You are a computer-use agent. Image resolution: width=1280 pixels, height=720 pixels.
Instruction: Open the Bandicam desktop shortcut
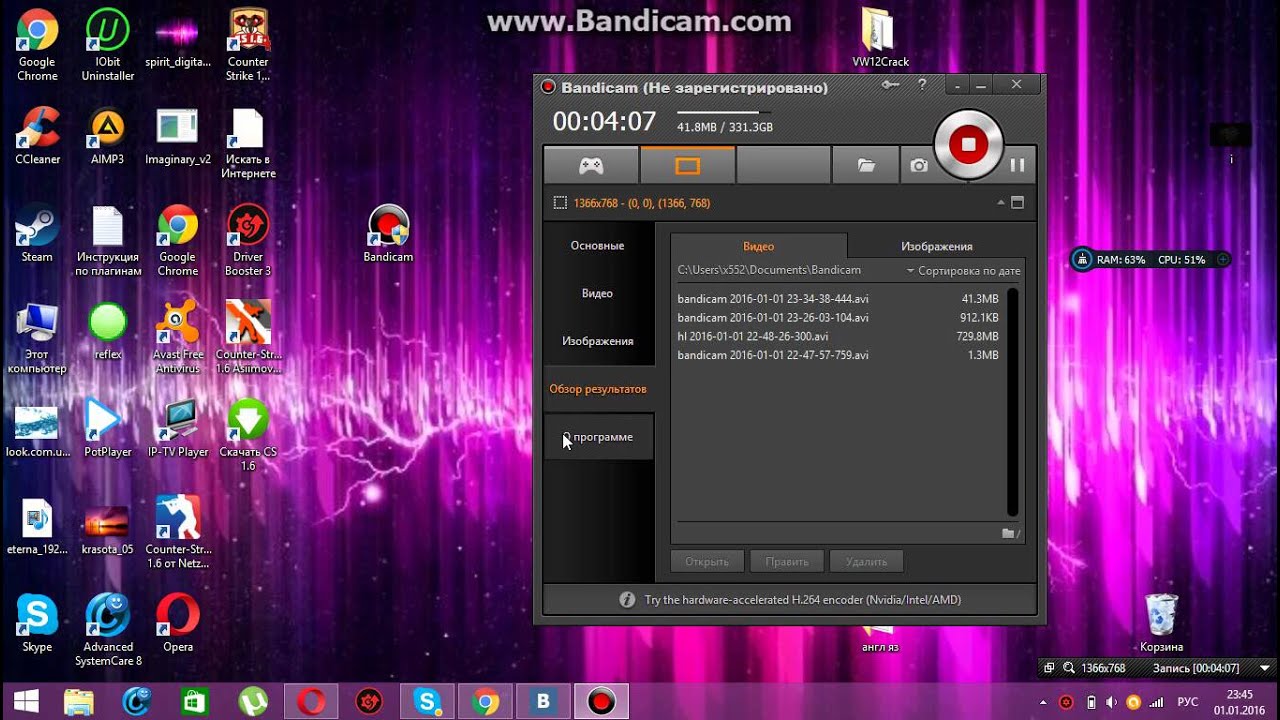[388, 234]
